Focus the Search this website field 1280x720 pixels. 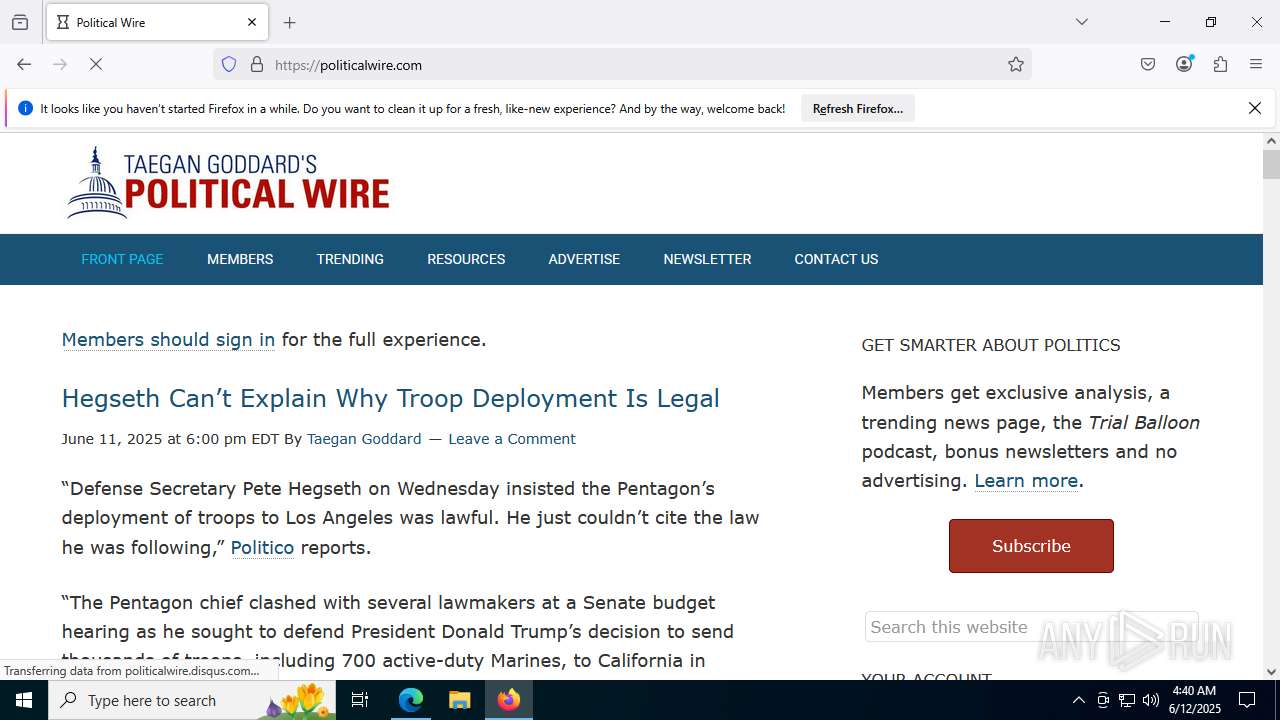(1031, 627)
